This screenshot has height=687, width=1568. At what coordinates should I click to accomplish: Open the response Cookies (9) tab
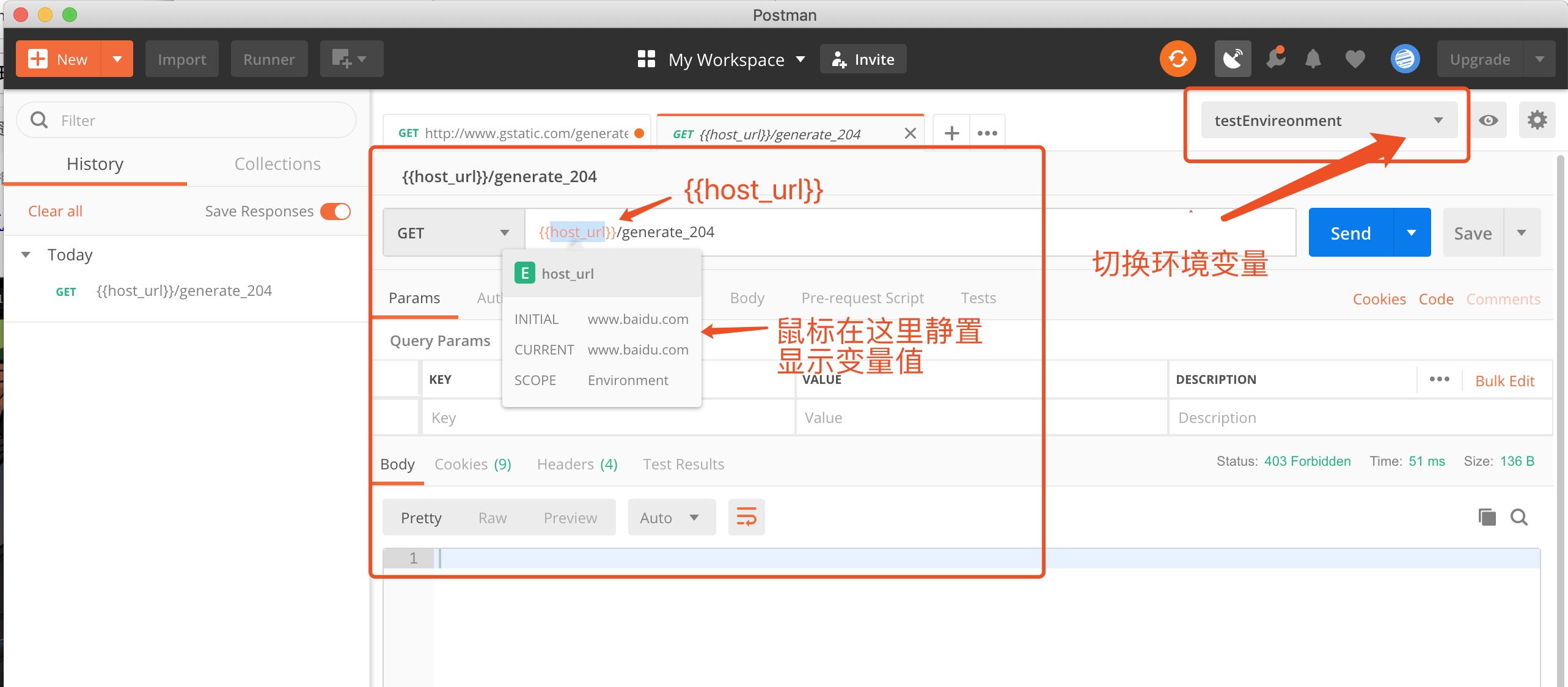(x=472, y=464)
